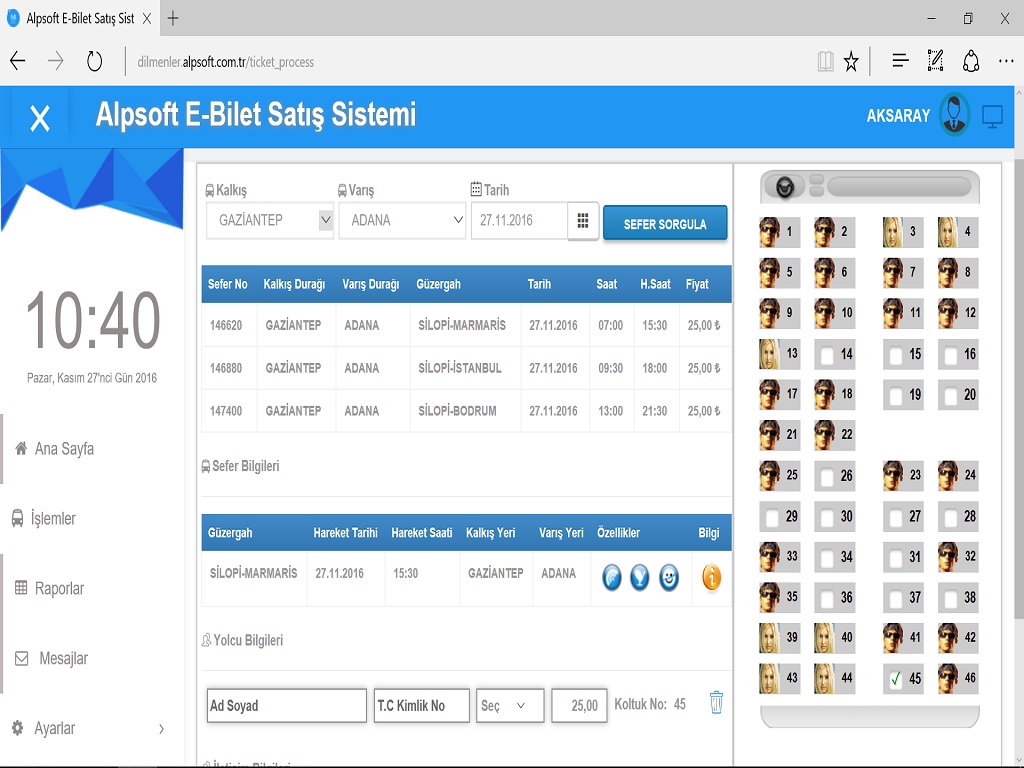Click the orange Bilgi info icon
Image resolution: width=1024 pixels, height=768 pixels.
[x=711, y=577]
